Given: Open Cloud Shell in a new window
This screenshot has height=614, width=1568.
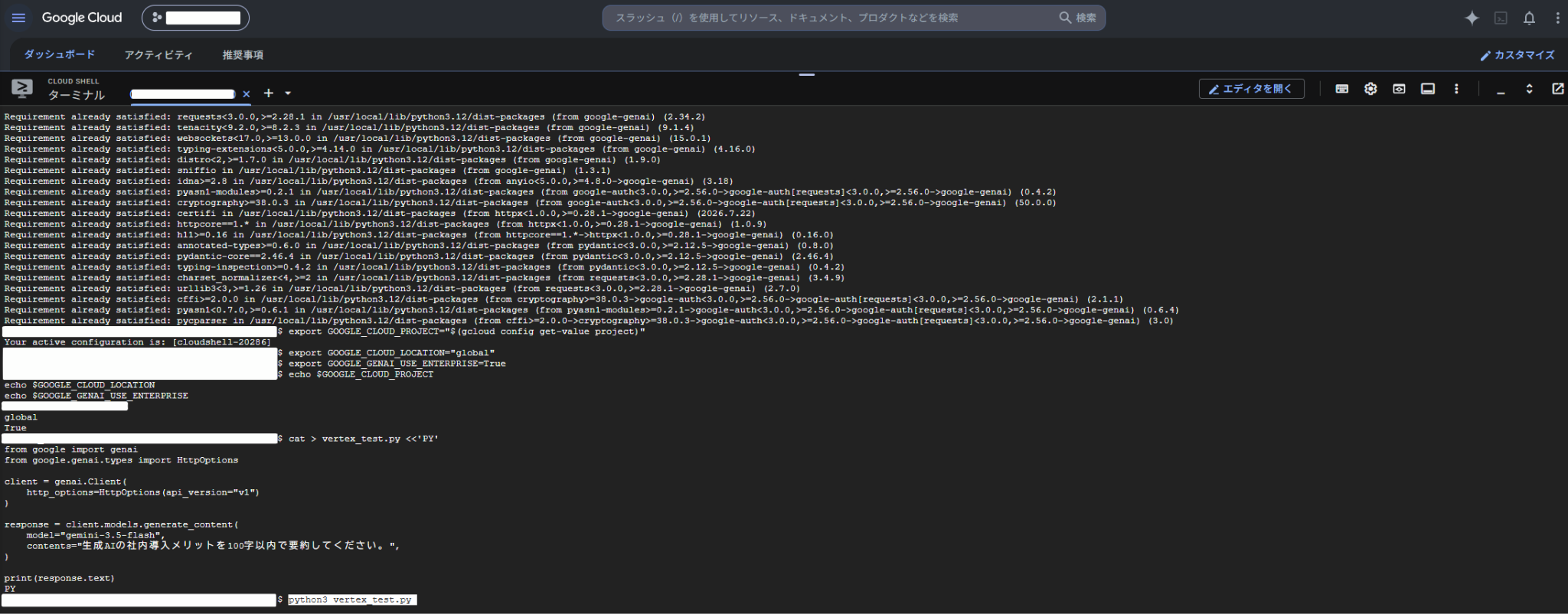Looking at the screenshot, I should pyautogui.click(x=1557, y=89).
